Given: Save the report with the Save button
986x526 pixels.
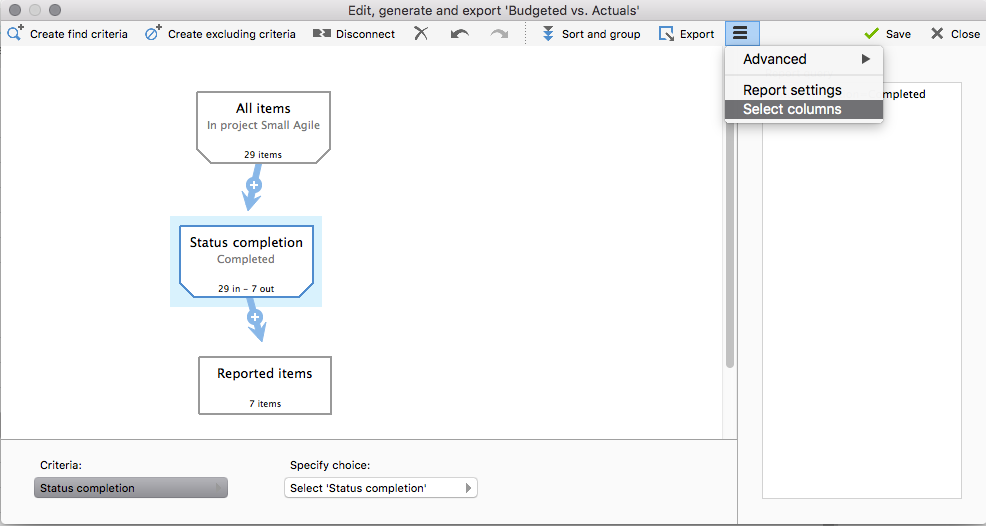Looking at the screenshot, I should pos(887,33).
